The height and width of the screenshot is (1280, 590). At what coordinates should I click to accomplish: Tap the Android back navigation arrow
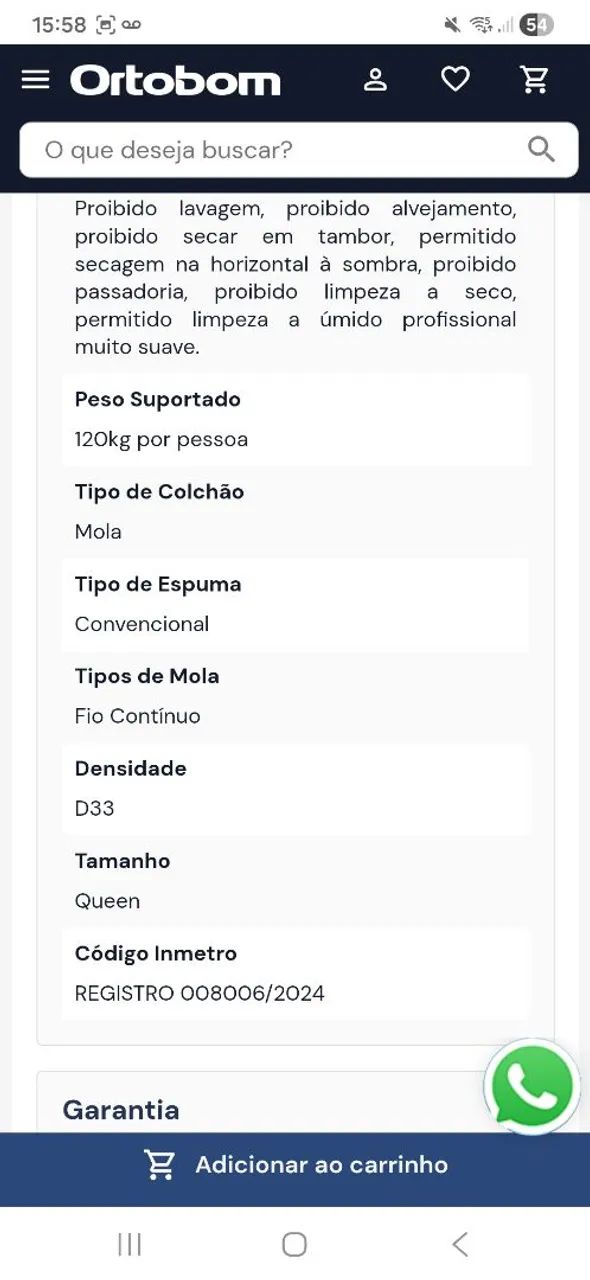[459, 1244]
